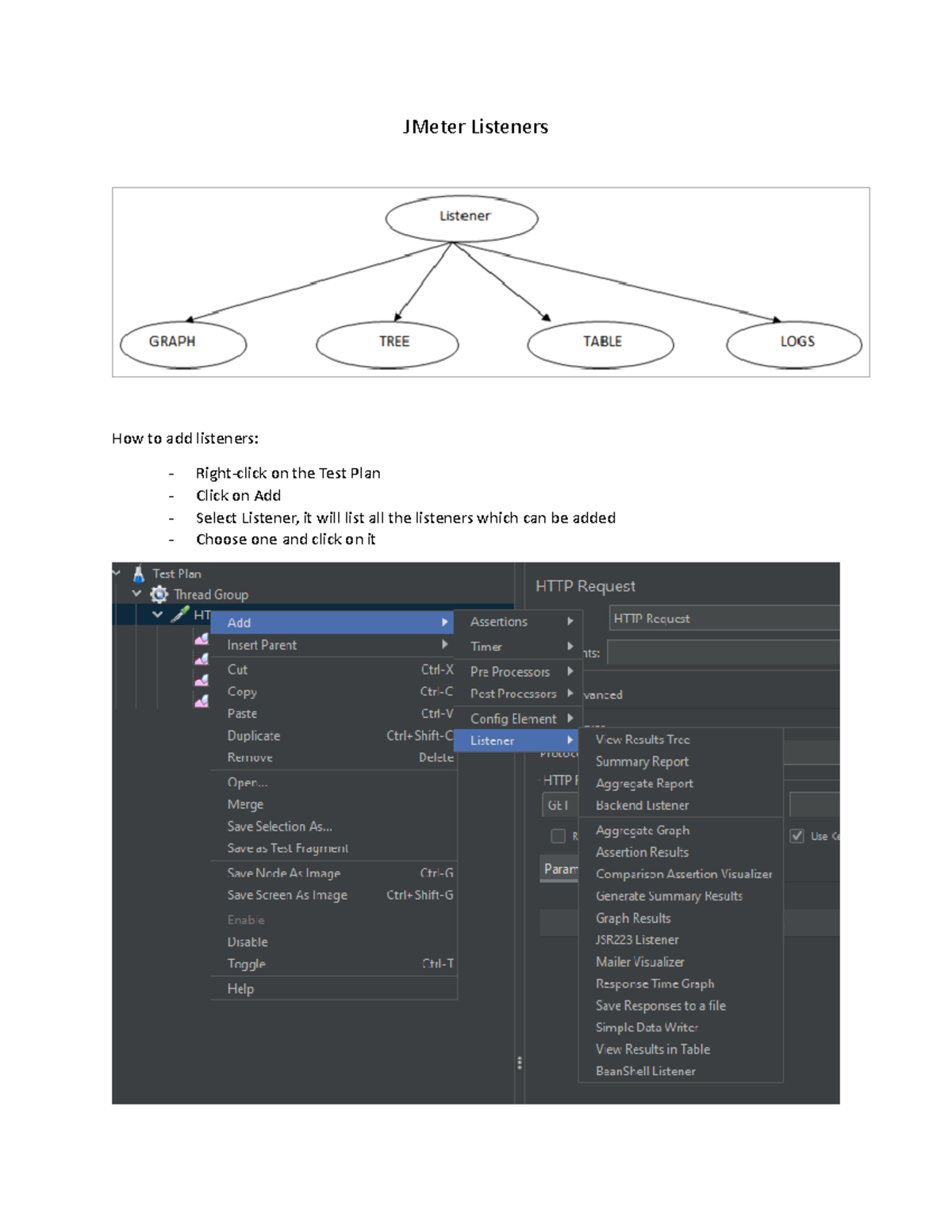Select View Results Tree listener
The width and height of the screenshot is (952, 1232).
click(643, 739)
